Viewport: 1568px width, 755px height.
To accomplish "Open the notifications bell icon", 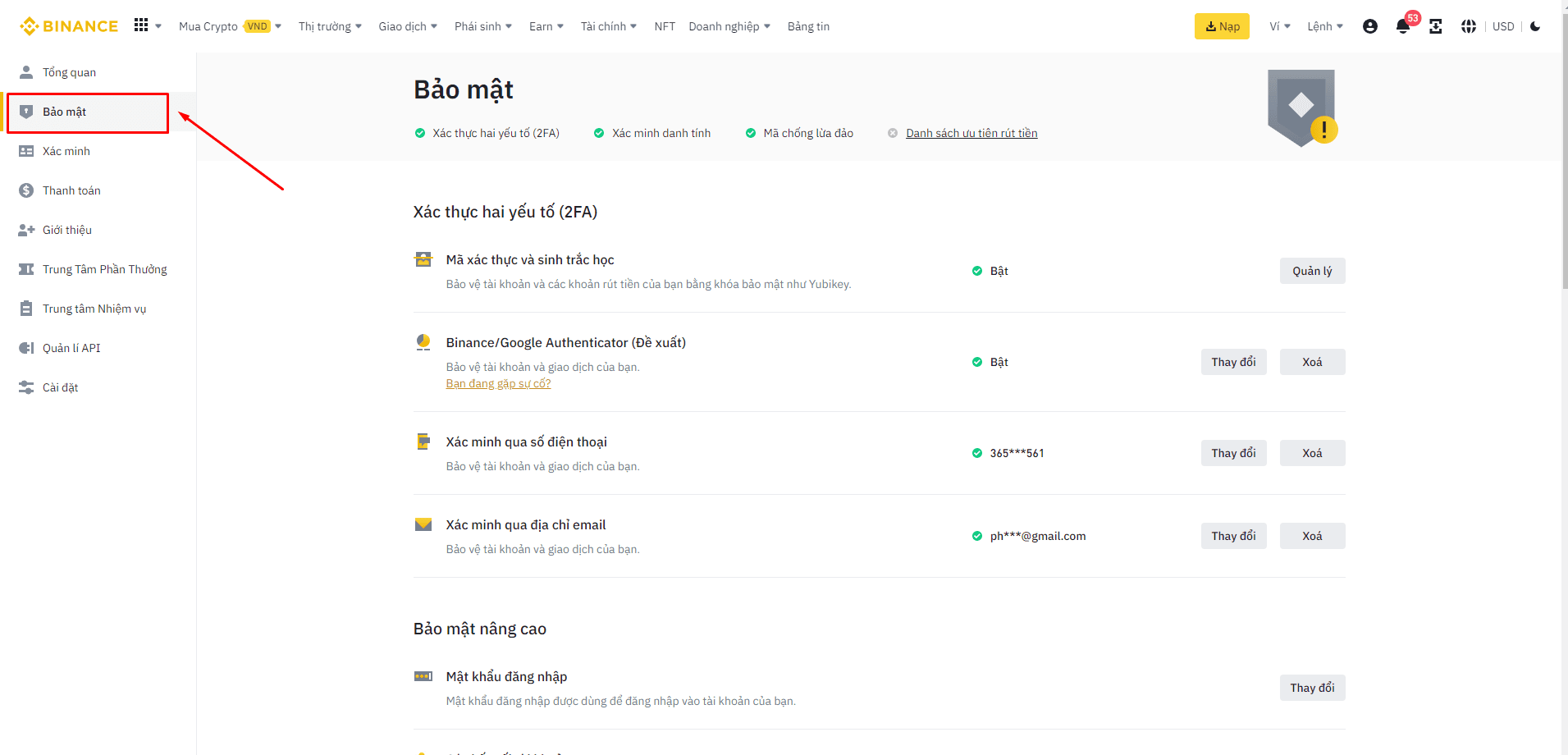I will [x=1402, y=26].
